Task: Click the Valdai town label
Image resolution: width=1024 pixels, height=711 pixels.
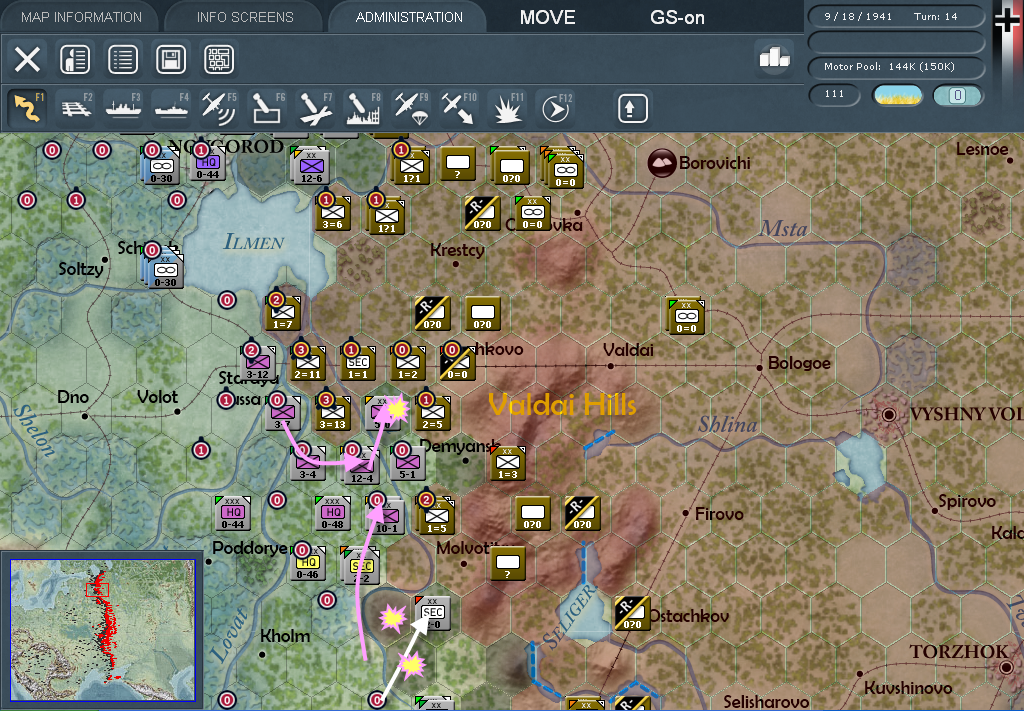Action: [628, 350]
